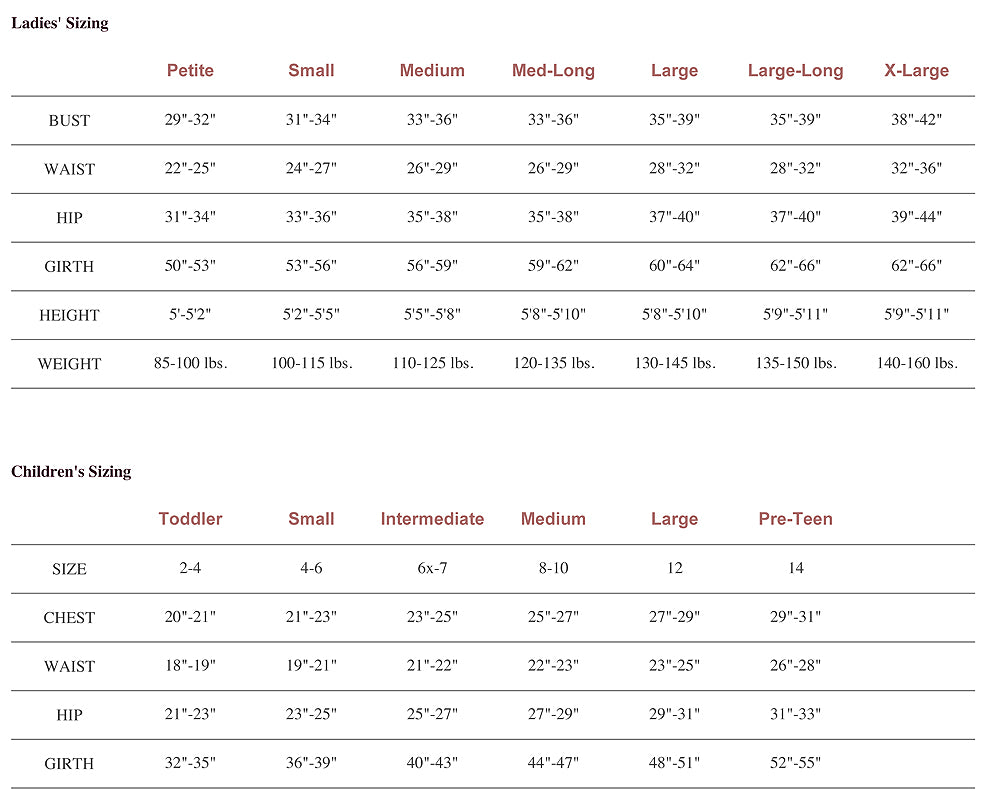Screen dimensions: 986x800
Task: Click the Petite column header
Action: [190, 71]
